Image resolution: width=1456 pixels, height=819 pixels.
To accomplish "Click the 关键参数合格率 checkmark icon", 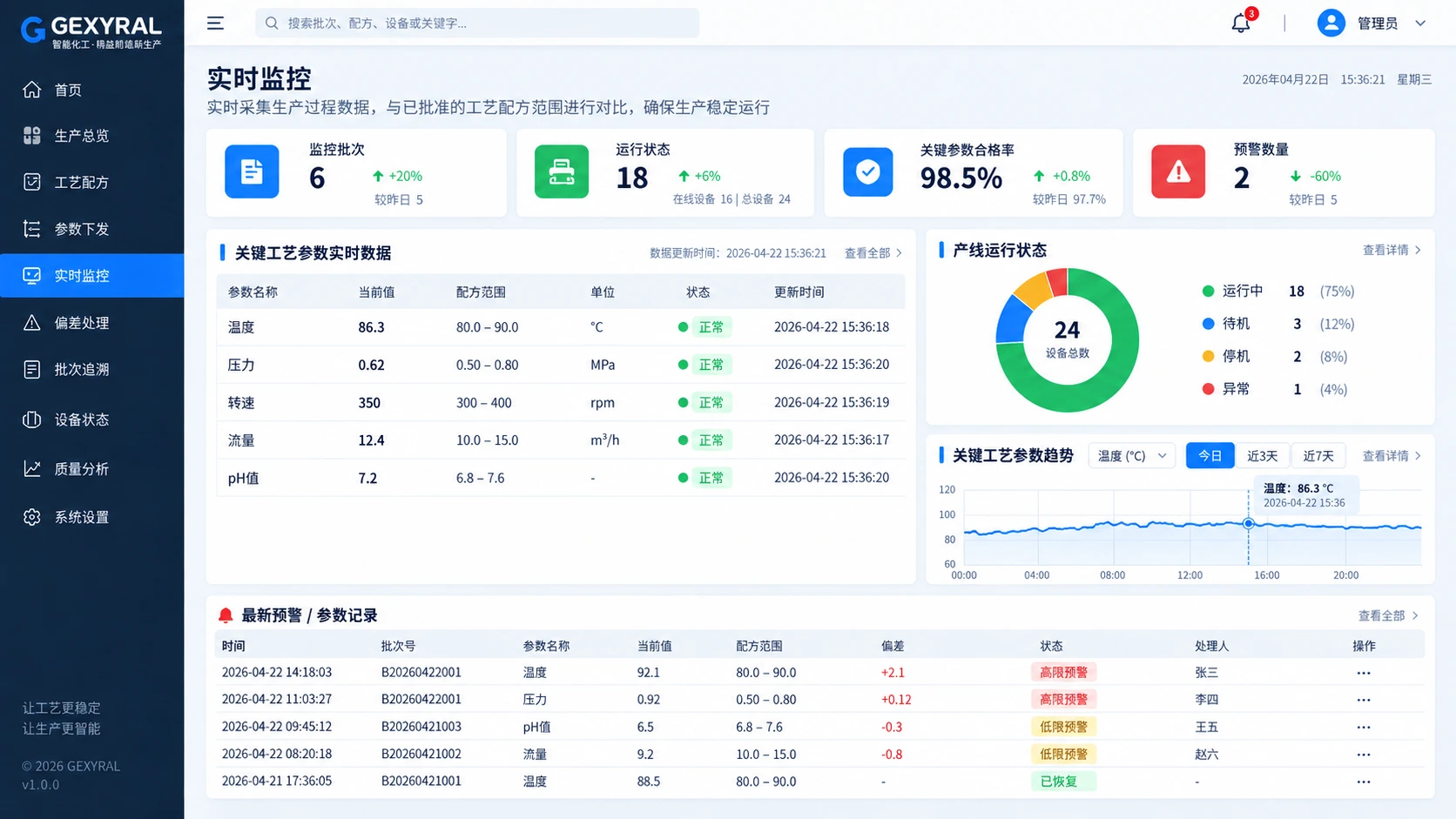I will click(x=868, y=171).
